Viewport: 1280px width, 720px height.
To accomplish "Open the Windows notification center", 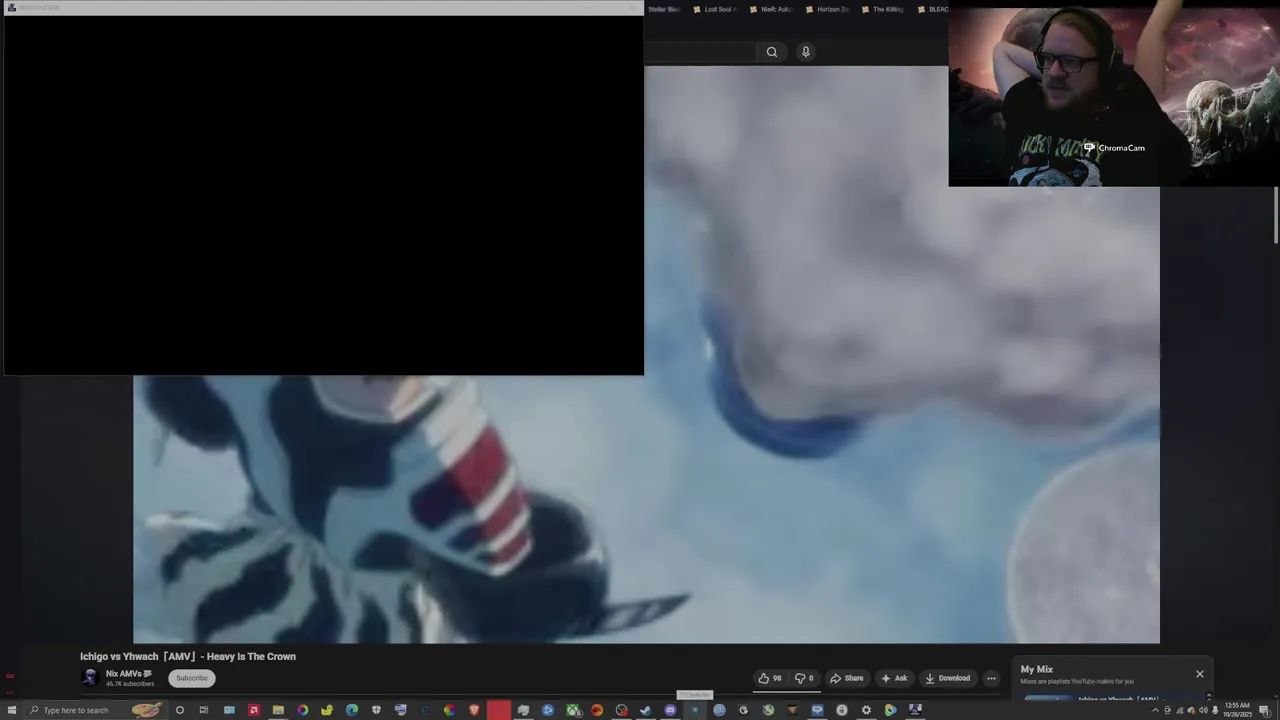I will pyautogui.click(x=1265, y=710).
